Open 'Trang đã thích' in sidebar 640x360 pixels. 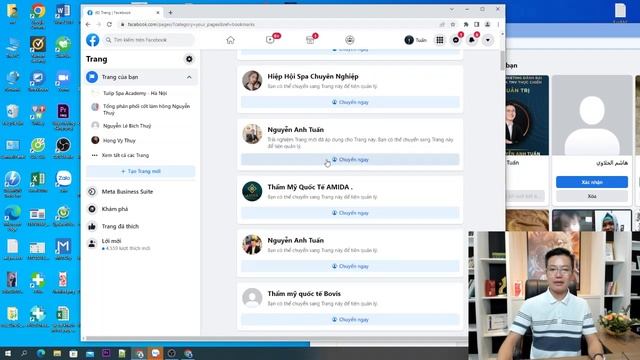[120, 226]
